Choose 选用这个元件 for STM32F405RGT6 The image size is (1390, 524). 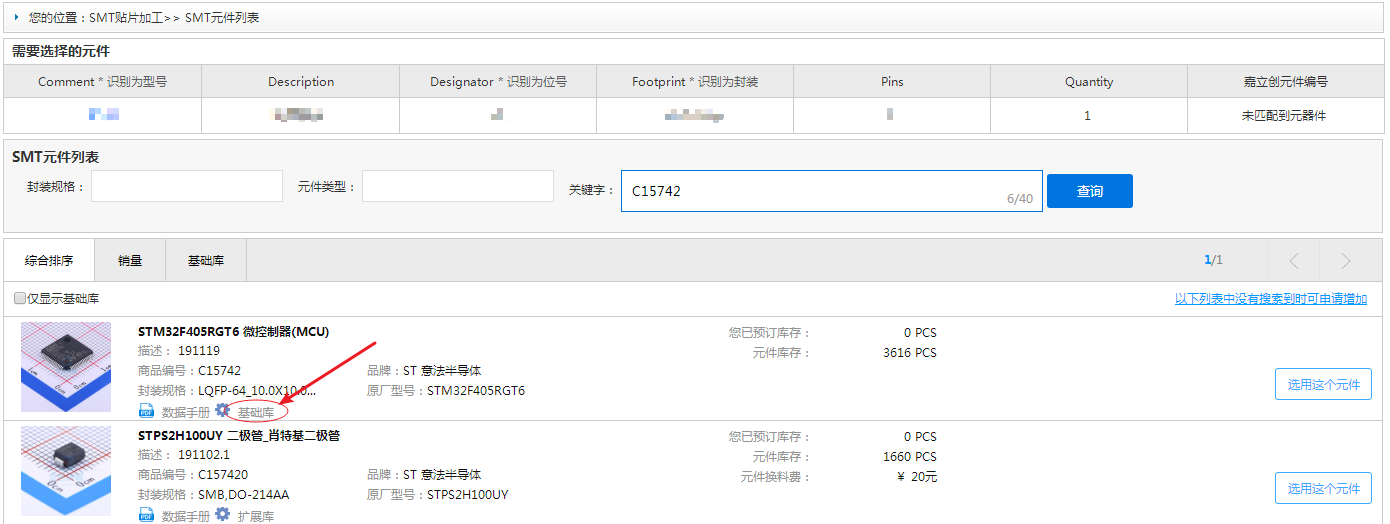coord(1323,384)
